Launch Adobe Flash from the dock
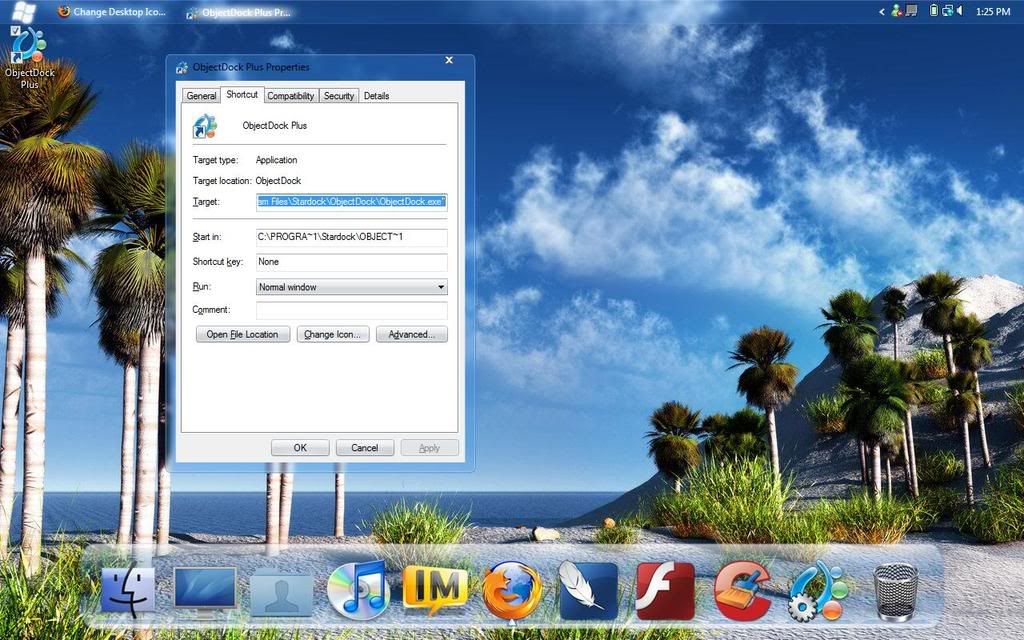 665,590
